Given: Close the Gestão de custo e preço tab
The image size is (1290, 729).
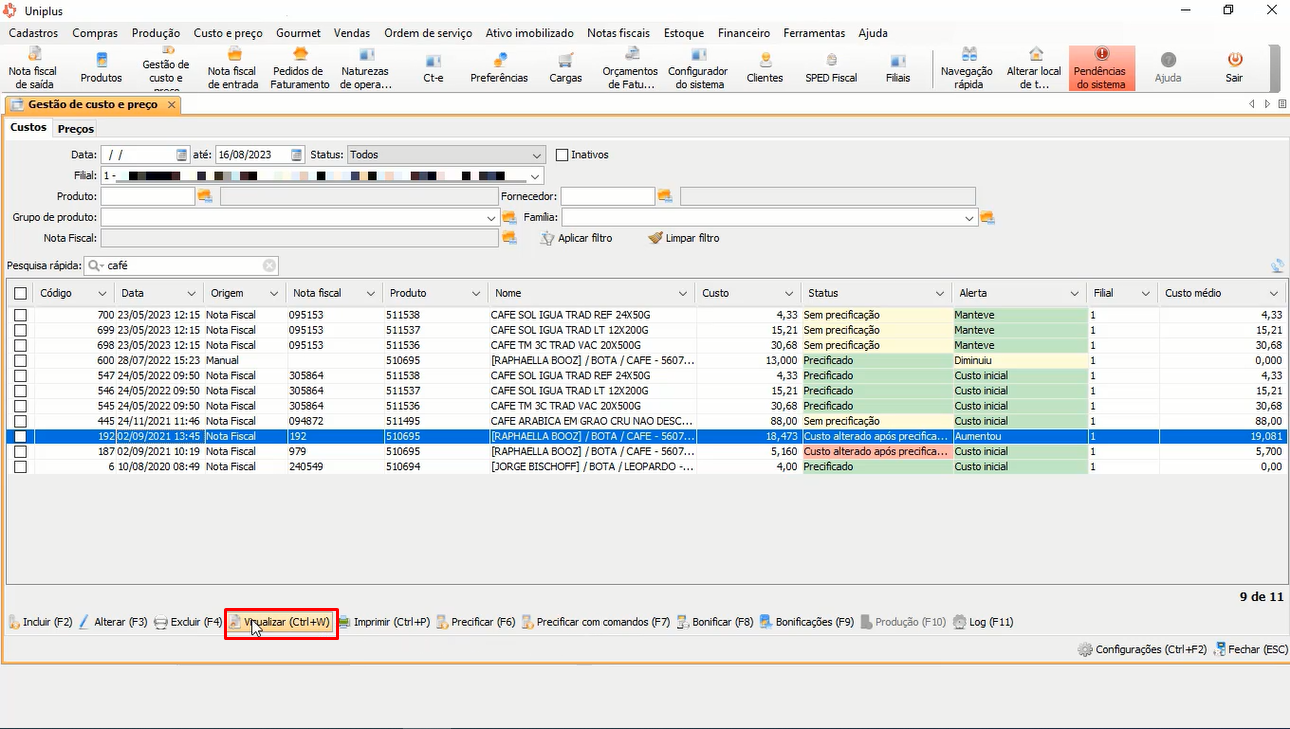Looking at the screenshot, I should [x=171, y=104].
